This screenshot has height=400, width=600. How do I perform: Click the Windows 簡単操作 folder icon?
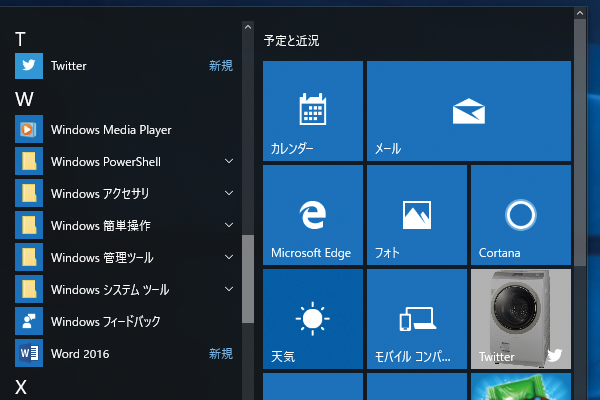tap(29, 225)
